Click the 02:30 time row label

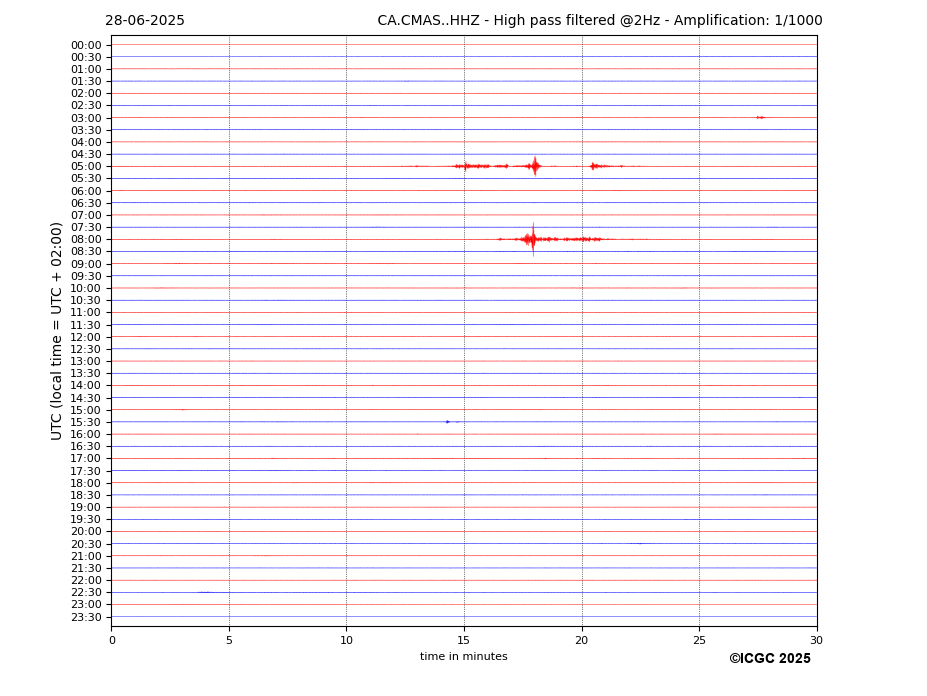click(86, 106)
